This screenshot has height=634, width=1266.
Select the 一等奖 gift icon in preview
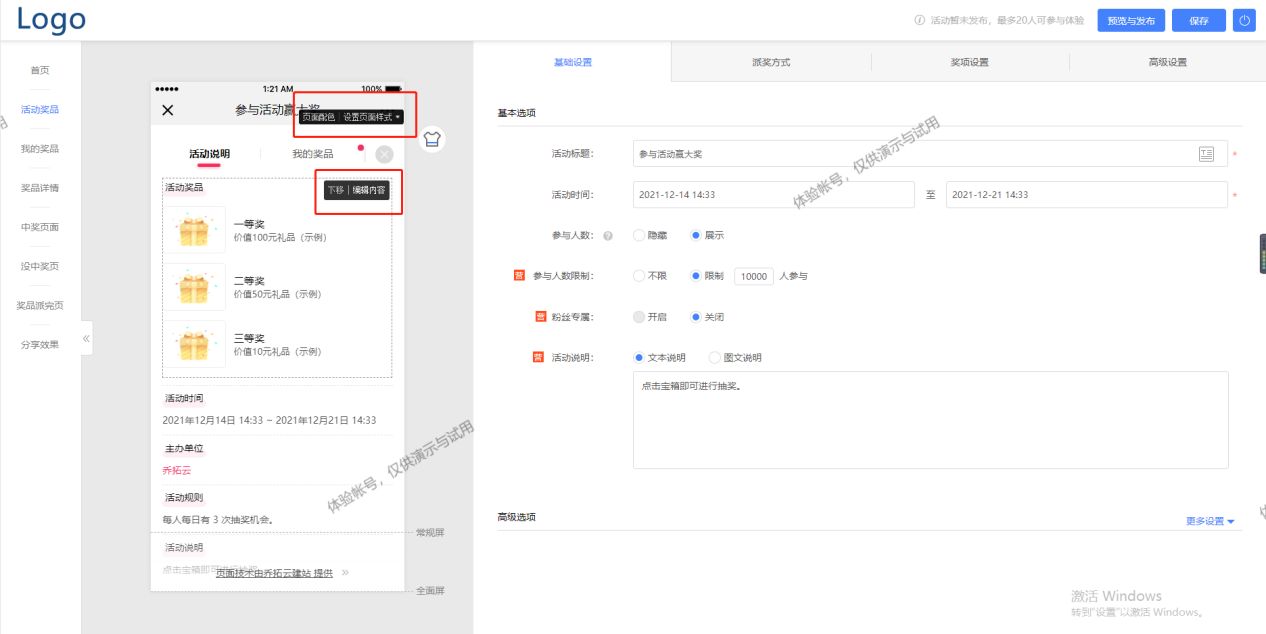coord(196,231)
